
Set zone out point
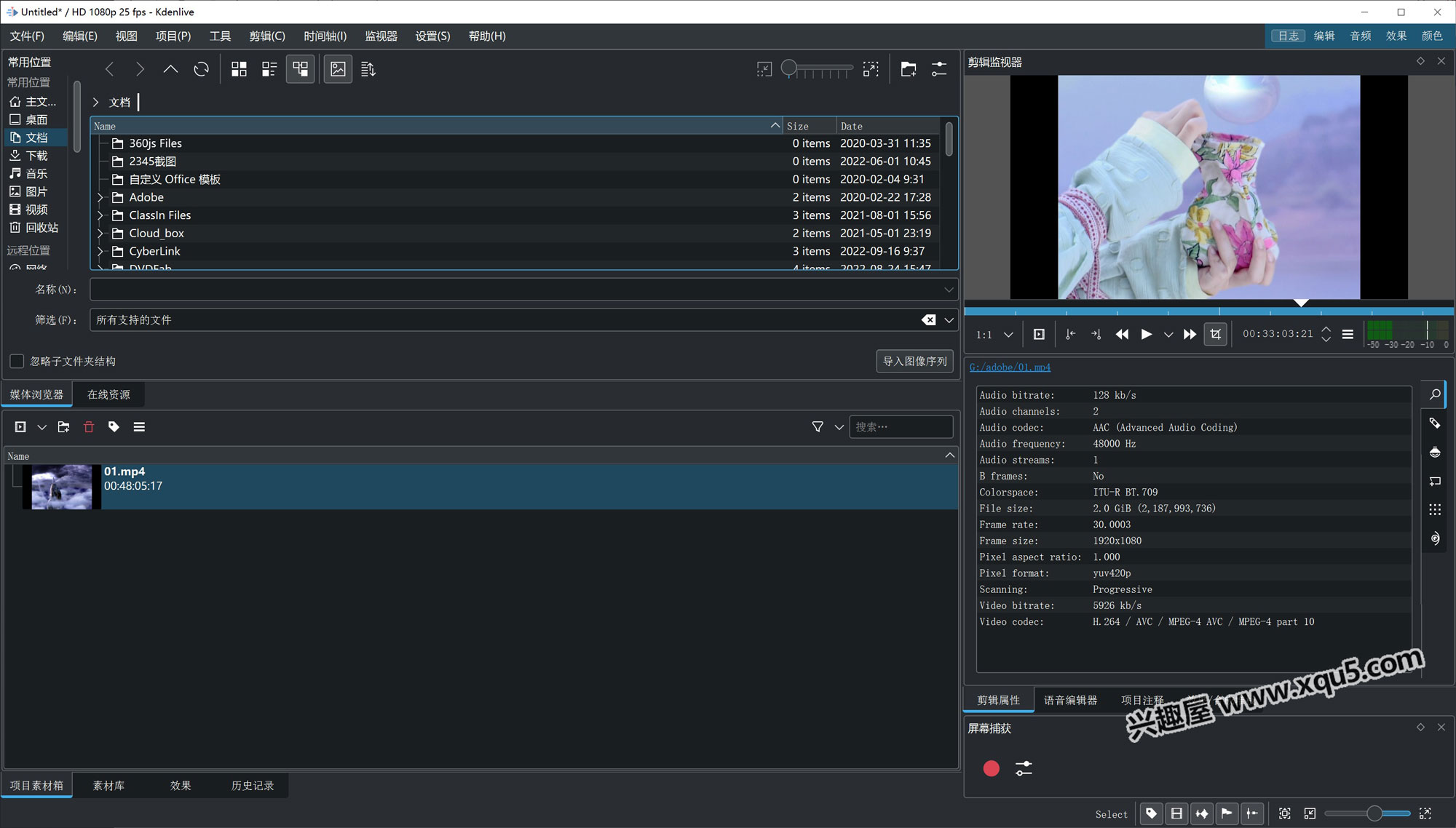[1096, 334]
